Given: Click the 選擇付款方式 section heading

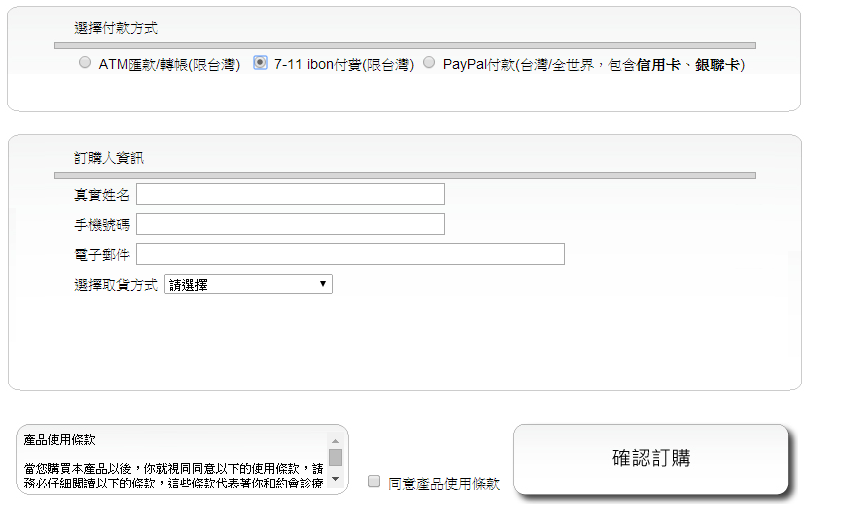Looking at the screenshot, I should coord(116,28).
